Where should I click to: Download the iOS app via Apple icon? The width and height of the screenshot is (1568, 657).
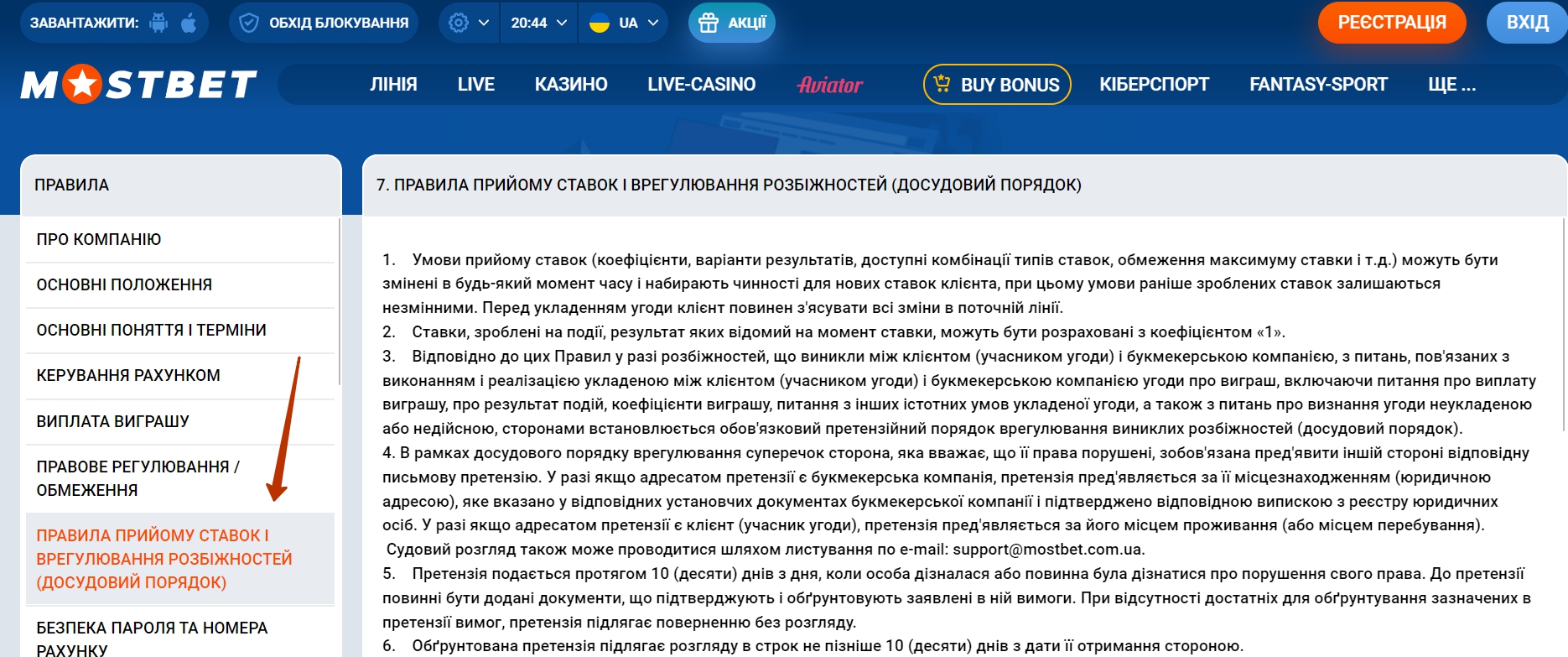click(x=189, y=23)
